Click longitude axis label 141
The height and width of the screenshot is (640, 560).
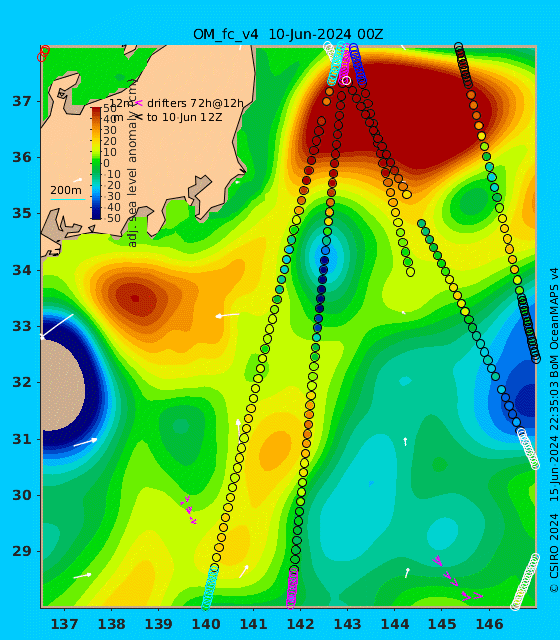(253, 624)
